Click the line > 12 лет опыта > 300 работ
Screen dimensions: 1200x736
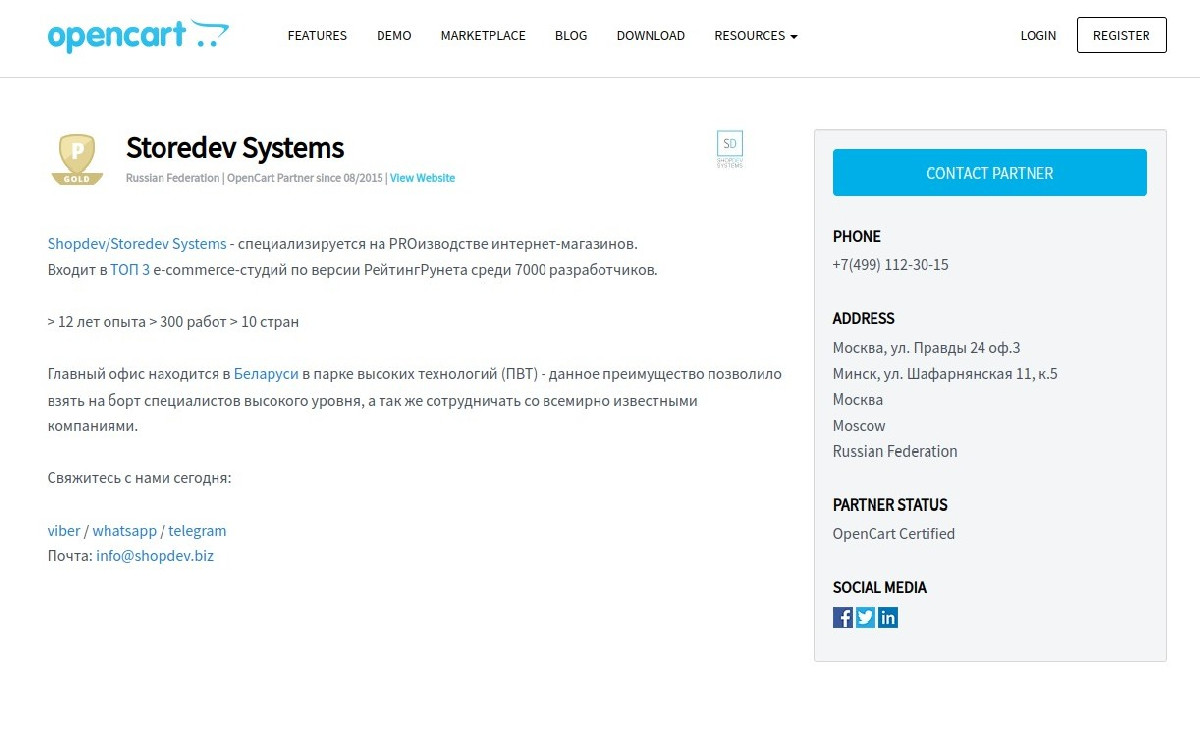click(x=137, y=322)
